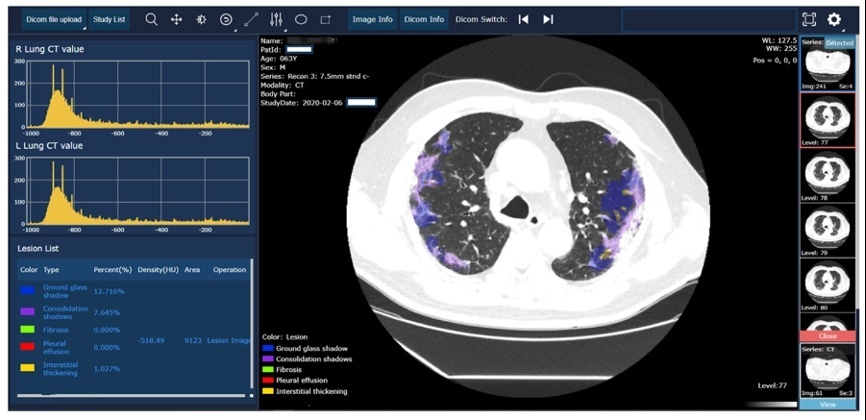
Task: Click the brightness/contrast window level icon
Action: [201, 19]
